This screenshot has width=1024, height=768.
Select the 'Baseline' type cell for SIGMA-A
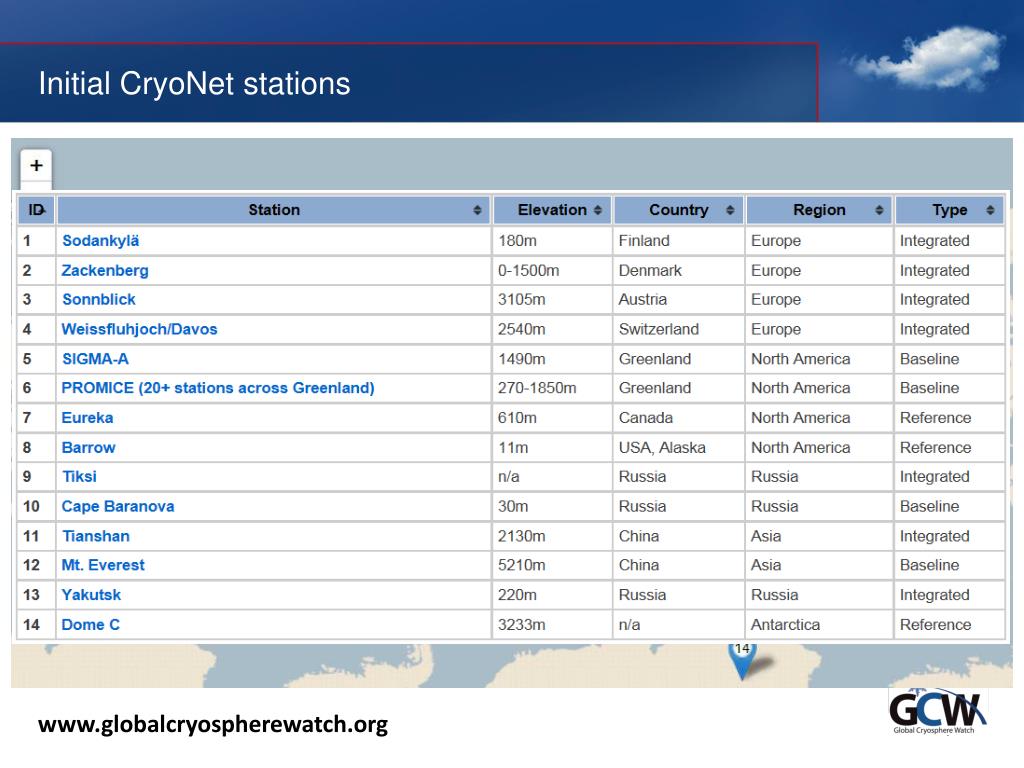pos(950,359)
